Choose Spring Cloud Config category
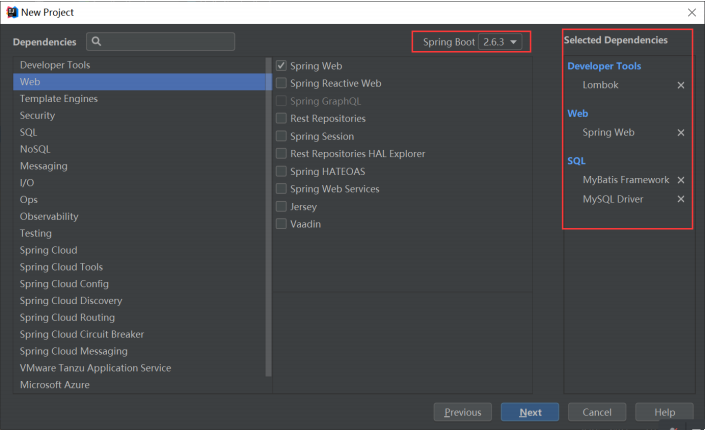The width and height of the screenshot is (707, 432). click(x=140, y=284)
